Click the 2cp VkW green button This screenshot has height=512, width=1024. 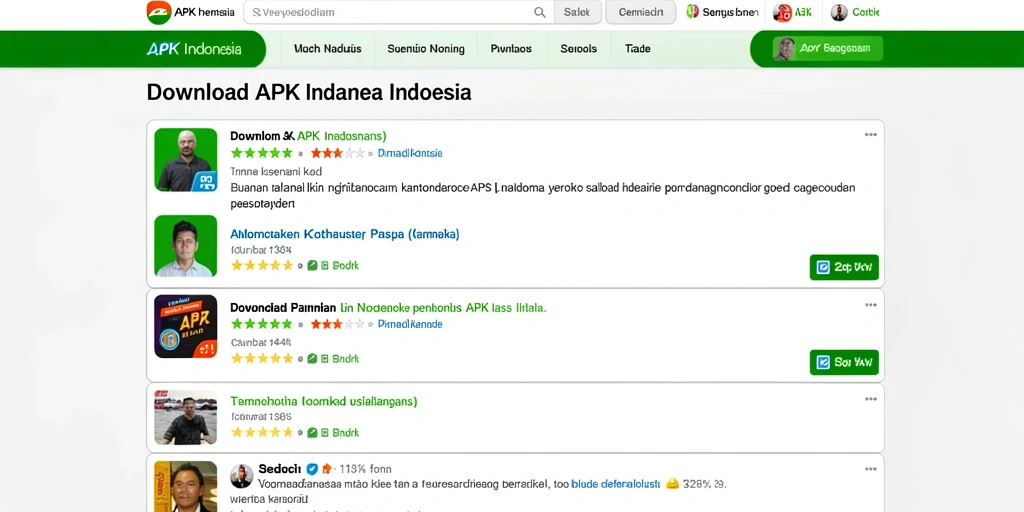coord(844,267)
